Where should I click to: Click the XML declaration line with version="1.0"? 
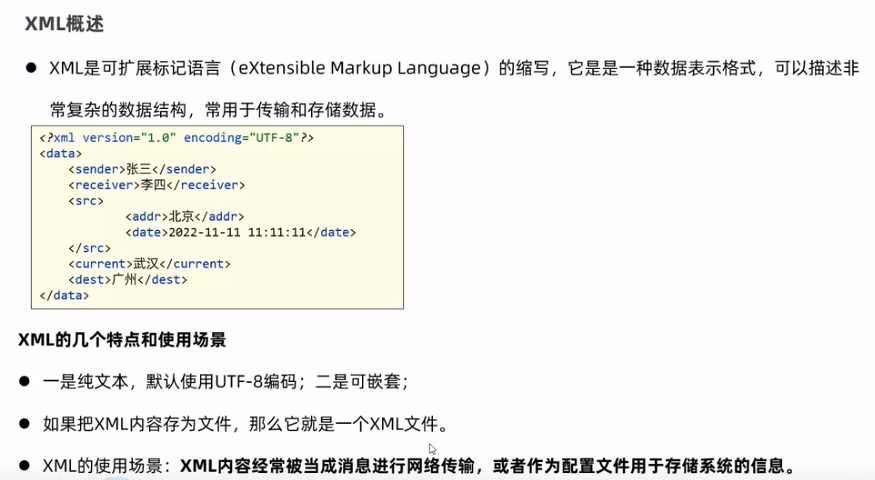[177, 137]
